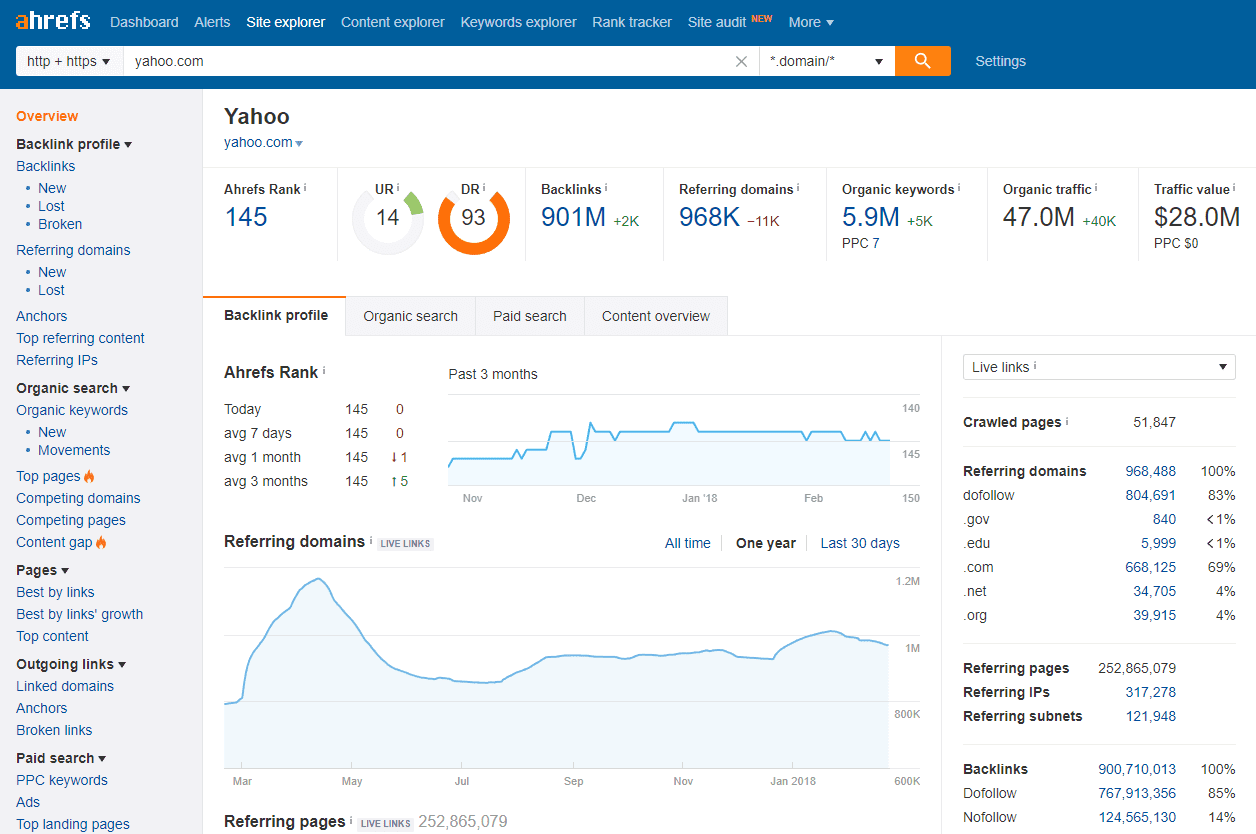Click the orange search magnifier button

(x=922, y=61)
